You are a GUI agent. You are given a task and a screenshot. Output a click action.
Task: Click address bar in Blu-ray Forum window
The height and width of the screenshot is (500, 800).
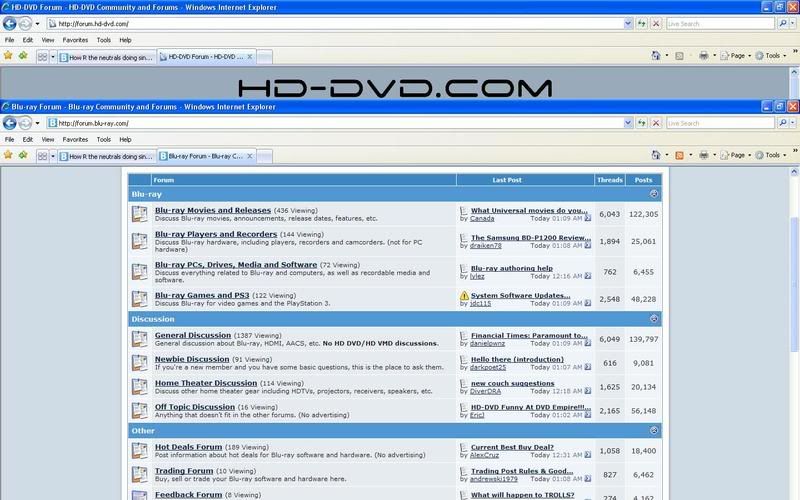coord(335,123)
